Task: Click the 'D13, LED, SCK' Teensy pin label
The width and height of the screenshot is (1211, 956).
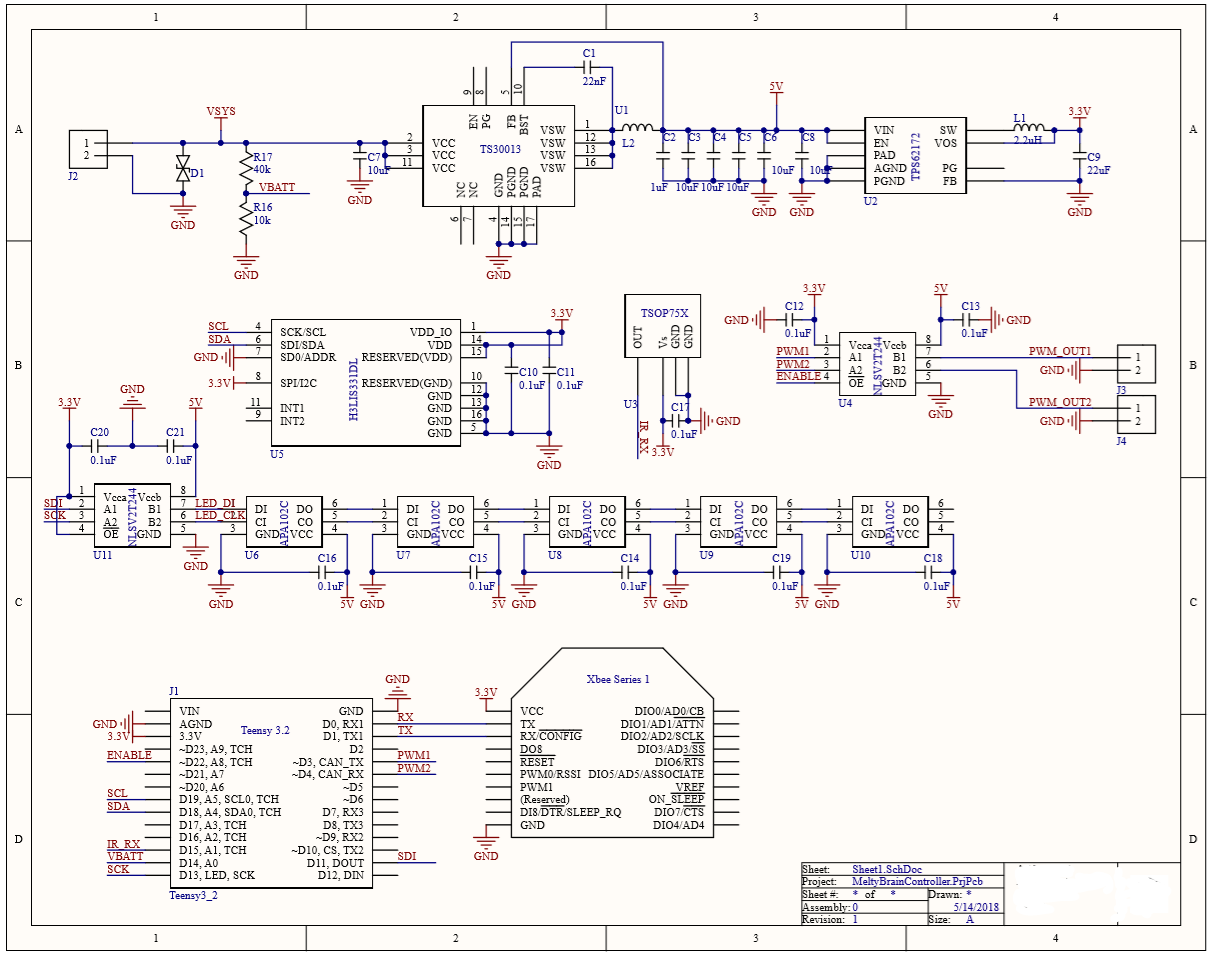Action: pos(217,876)
